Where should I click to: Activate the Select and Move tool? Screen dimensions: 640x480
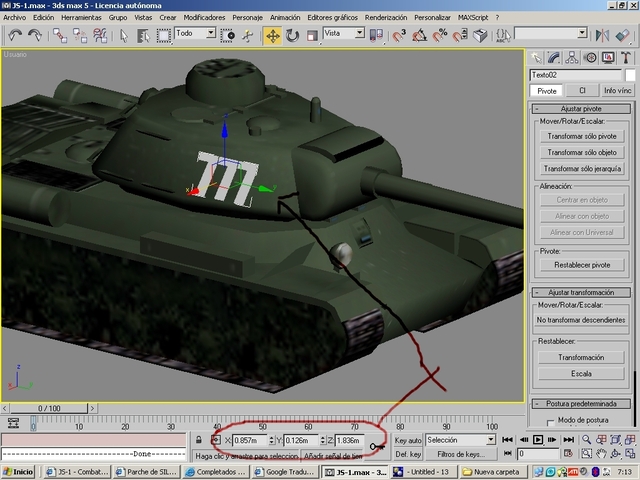pyautogui.click(x=272, y=36)
